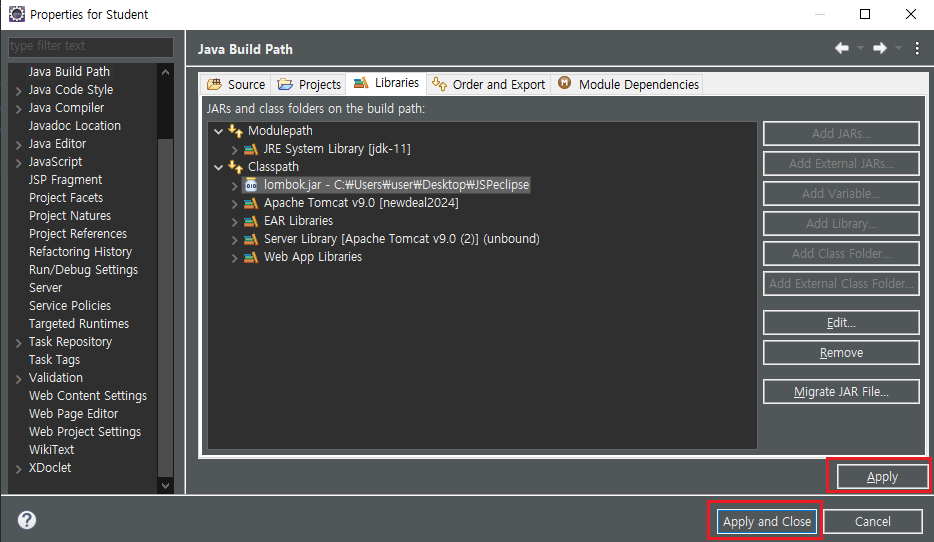Select Run/Debug Settings in sidebar
Image resolution: width=934 pixels, height=542 pixels.
pyautogui.click(x=83, y=270)
